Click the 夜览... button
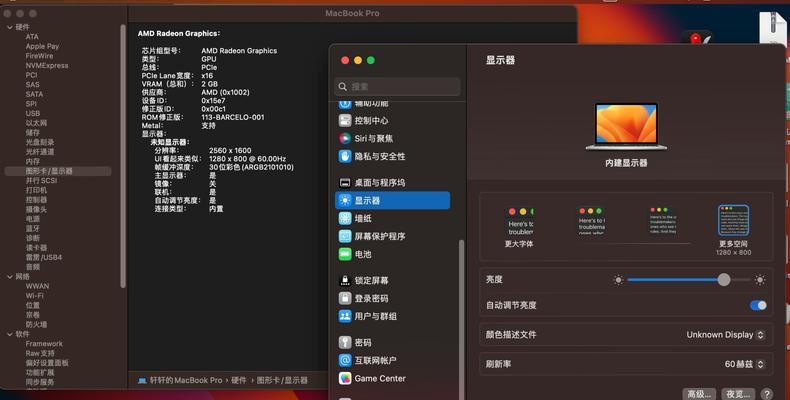The height and width of the screenshot is (400, 790). (738, 394)
